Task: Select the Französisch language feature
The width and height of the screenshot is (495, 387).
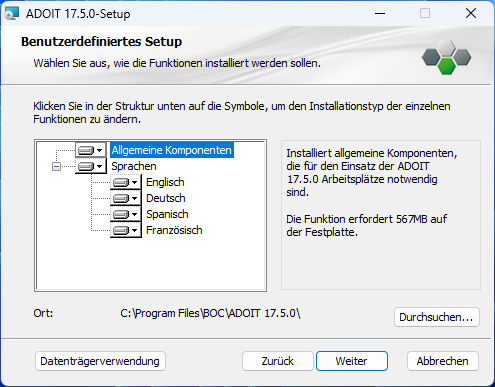Action: (x=174, y=230)
